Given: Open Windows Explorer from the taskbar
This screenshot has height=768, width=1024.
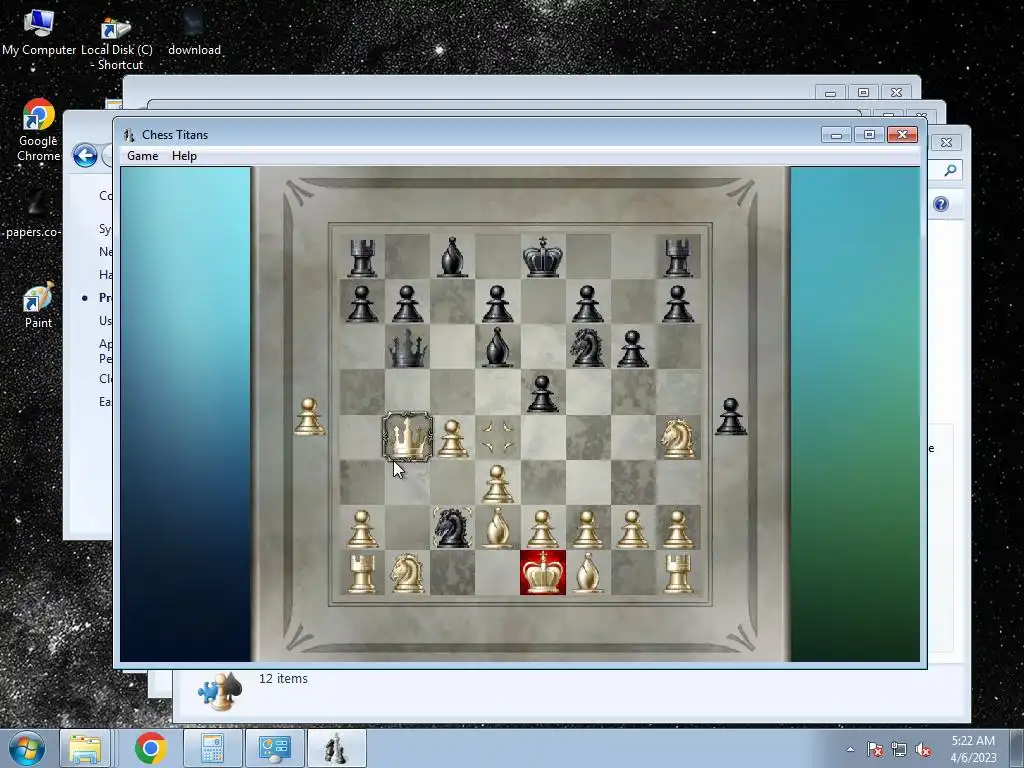Looking at the screenshot, I should (x=85, y=748).
